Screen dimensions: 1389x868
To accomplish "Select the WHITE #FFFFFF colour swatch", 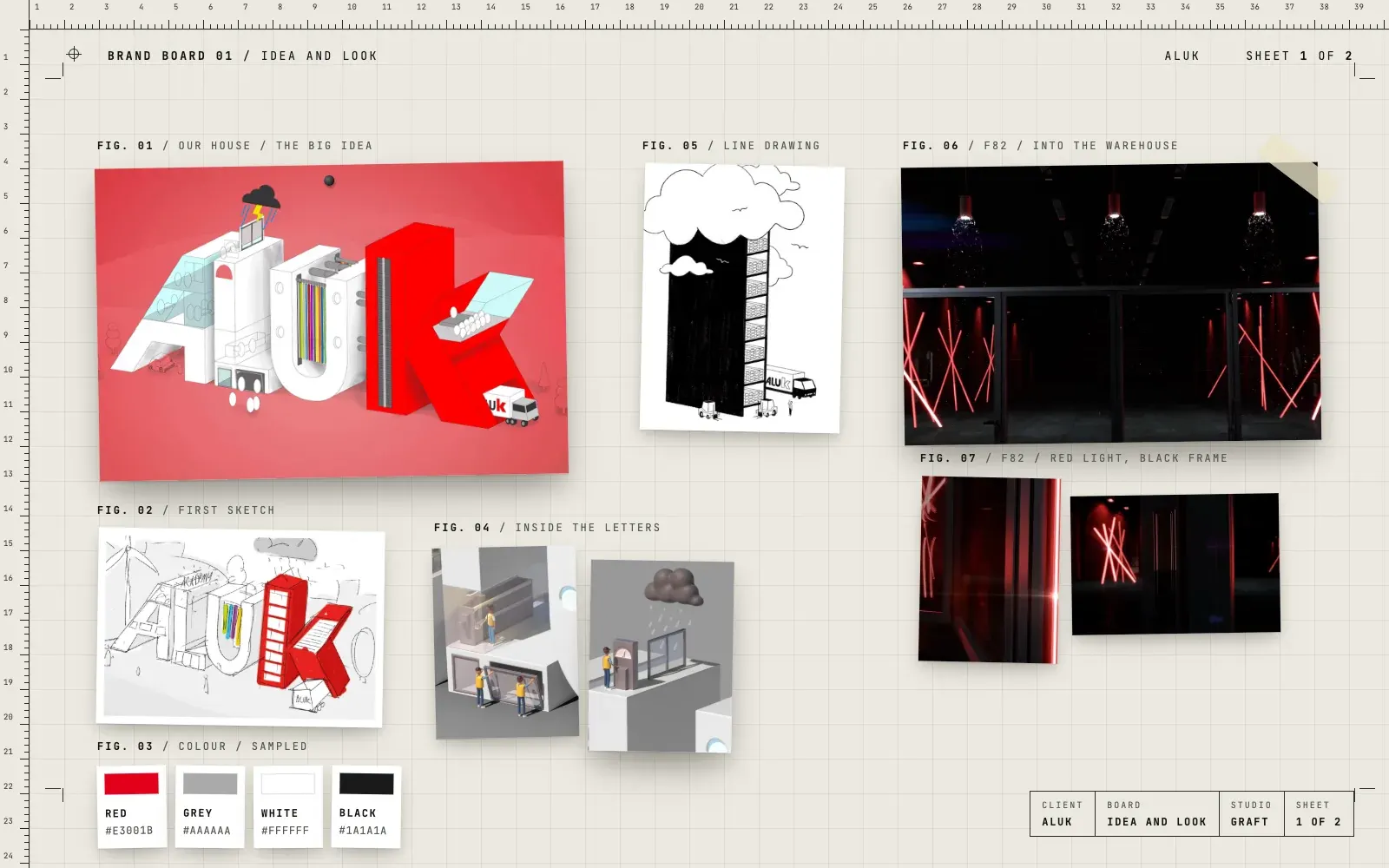I will [287, 806].
